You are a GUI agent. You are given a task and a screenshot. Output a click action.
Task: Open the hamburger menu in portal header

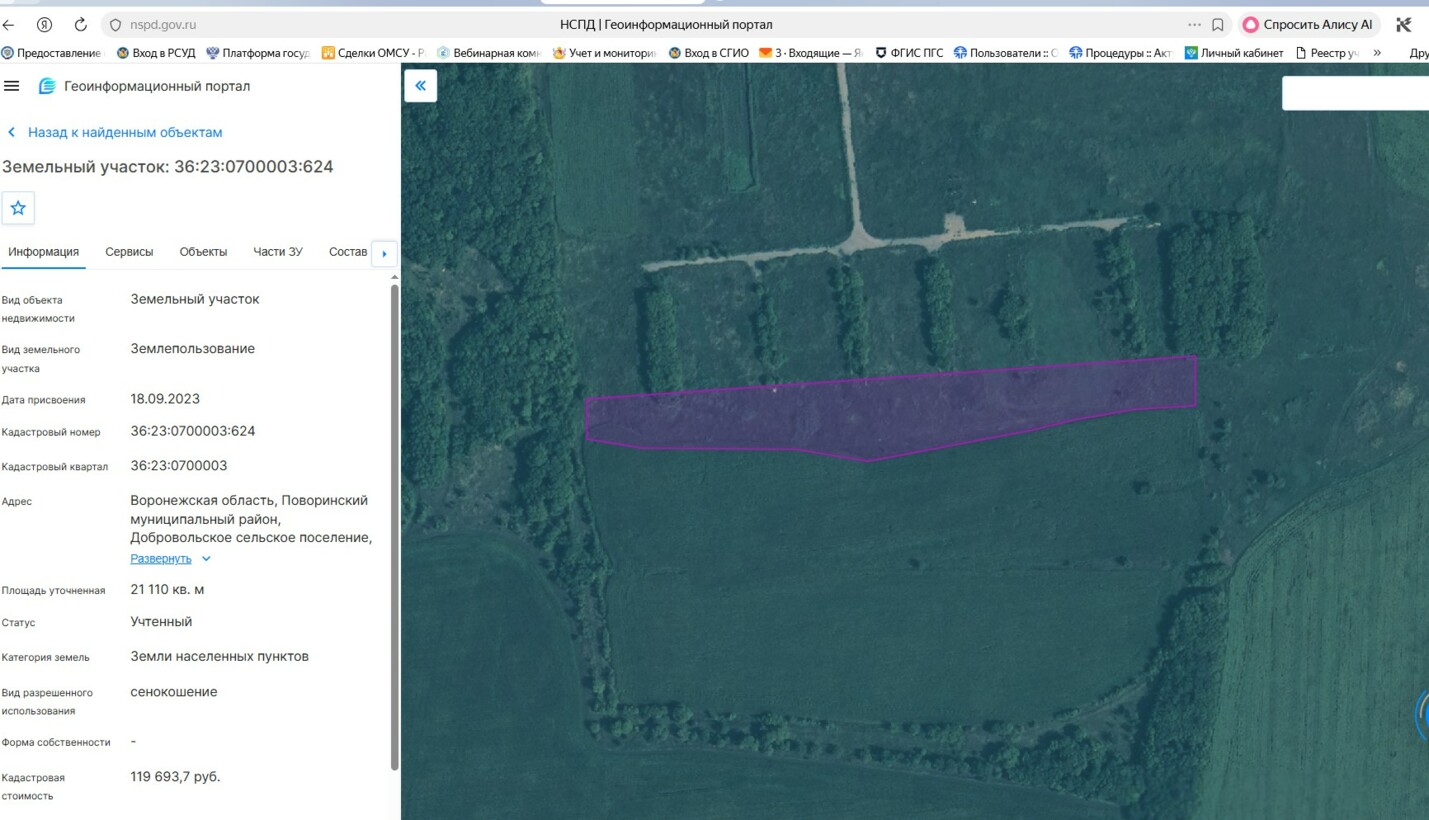coord(12,86)
